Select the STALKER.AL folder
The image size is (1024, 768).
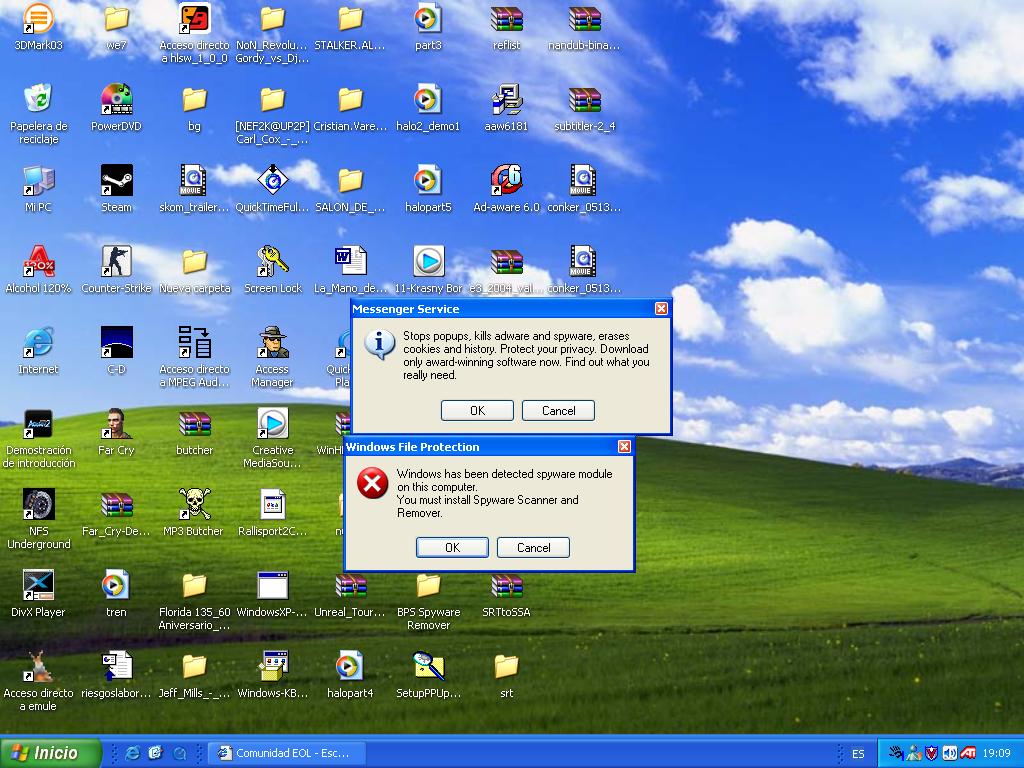coord(350,20)
